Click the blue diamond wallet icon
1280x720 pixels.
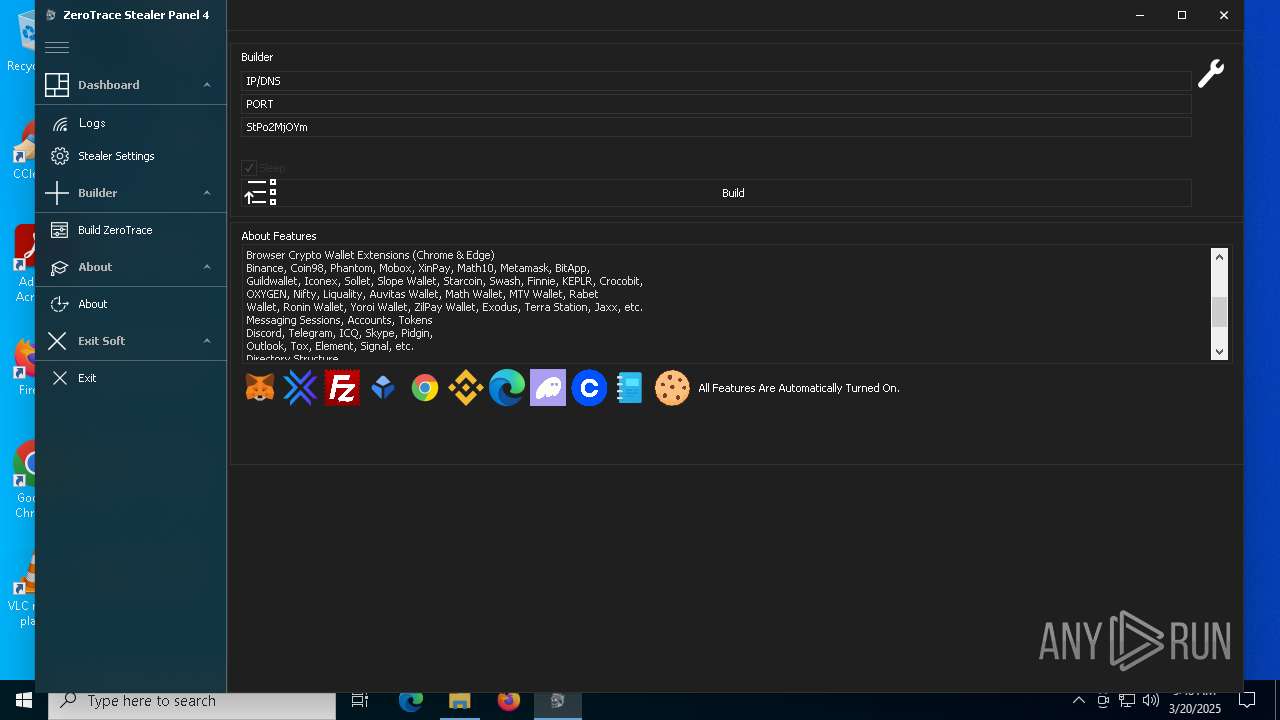coord(383,388)
